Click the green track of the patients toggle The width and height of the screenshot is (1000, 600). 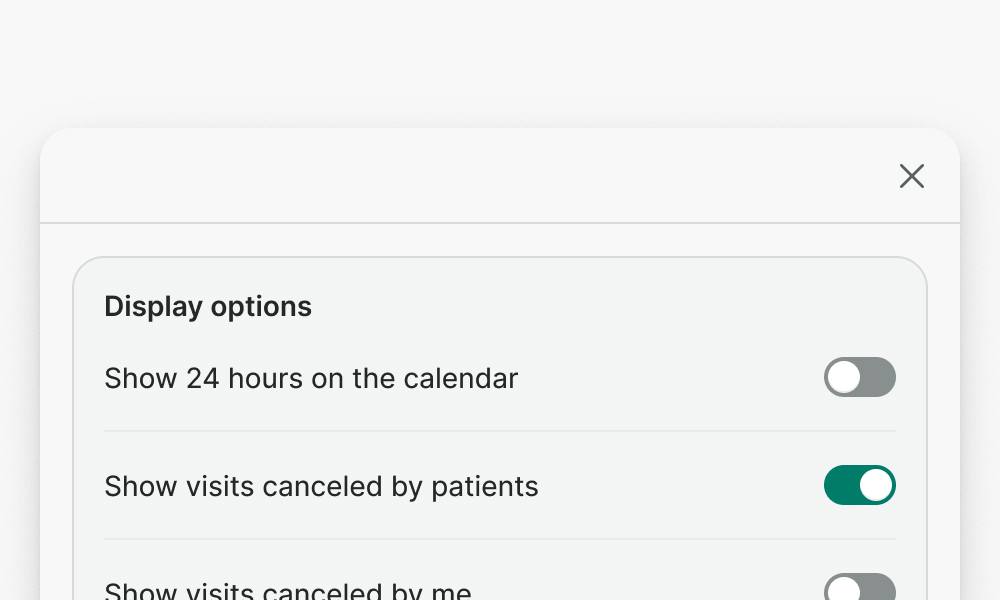(840, 485)
